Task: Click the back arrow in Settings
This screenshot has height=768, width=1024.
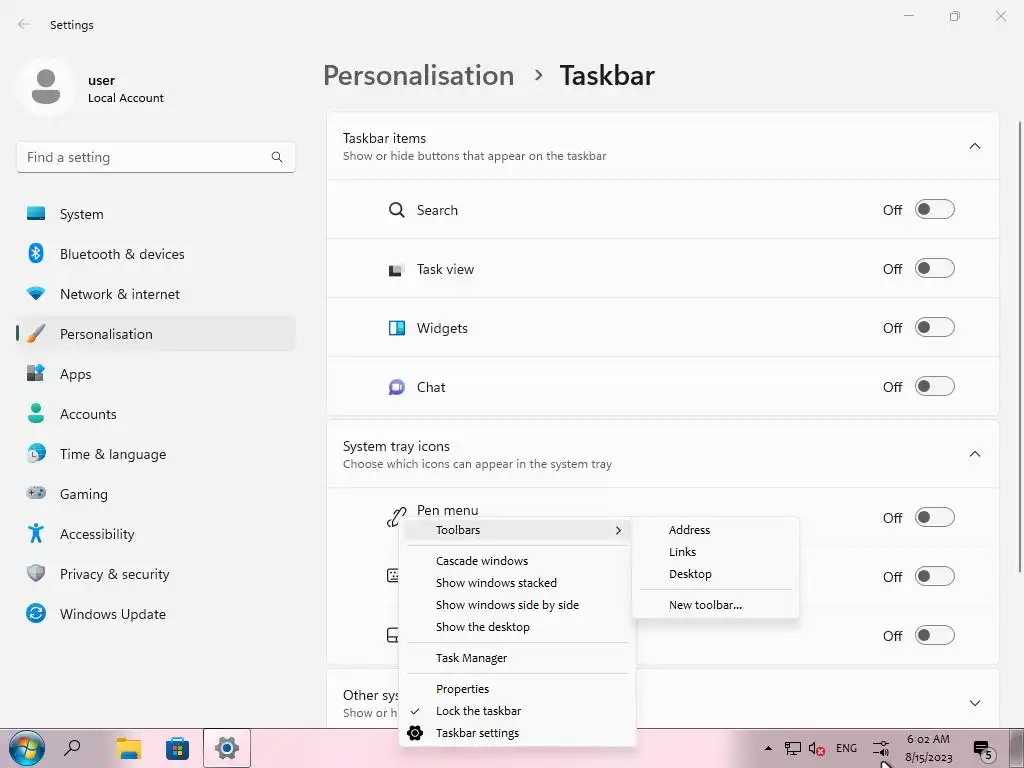Action: coord(24,24)
